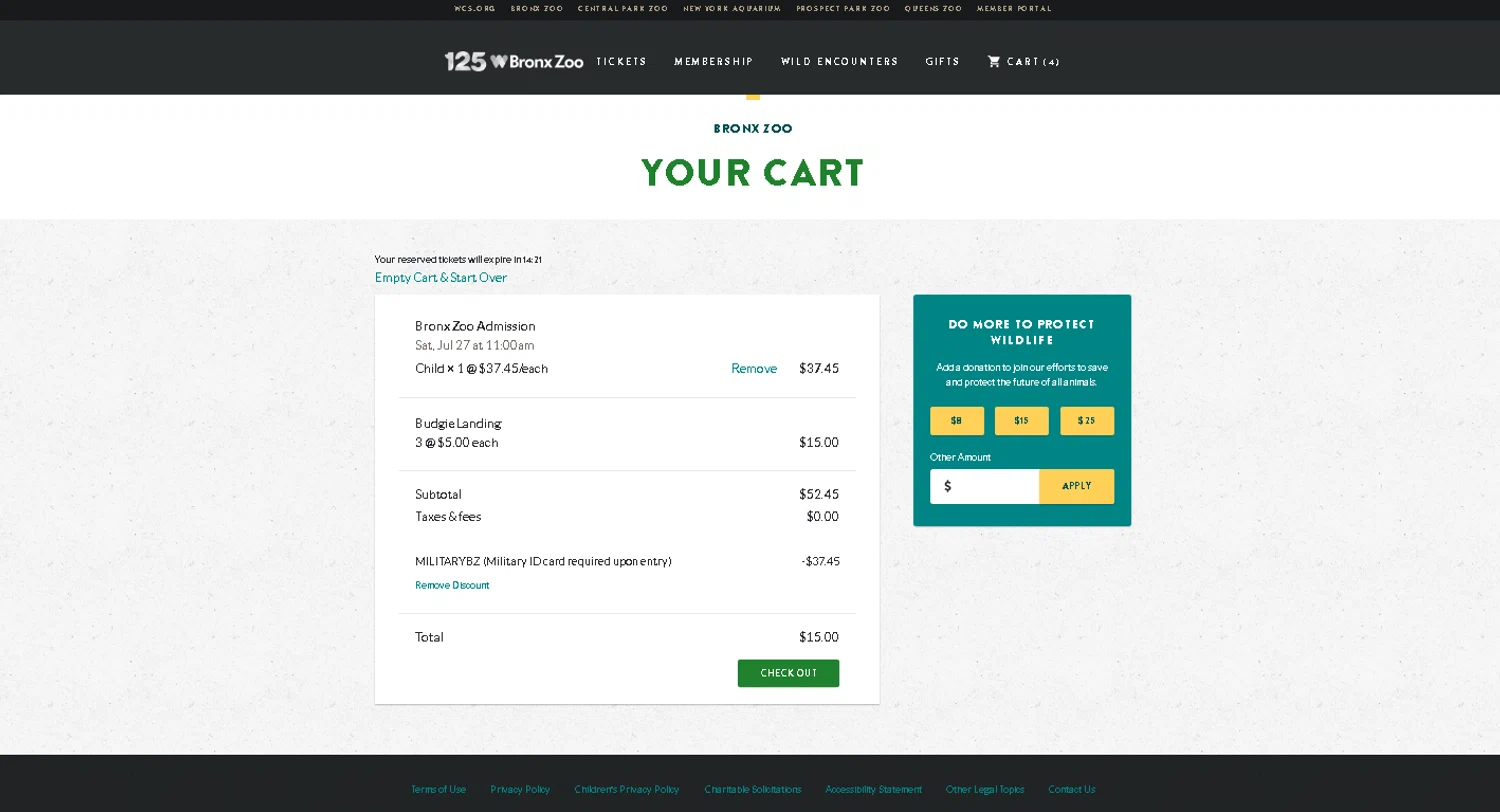This screenshot has height=812, width=1500.
Task: Visit WCS.ORG from top bar
Action: tap(475, 9)
